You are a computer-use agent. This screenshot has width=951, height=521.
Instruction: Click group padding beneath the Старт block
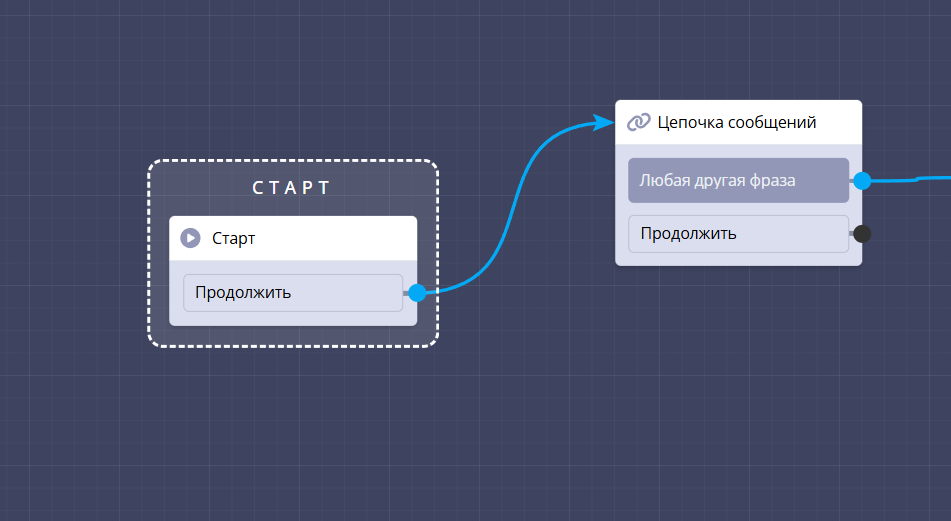click(x=292, y=335)
